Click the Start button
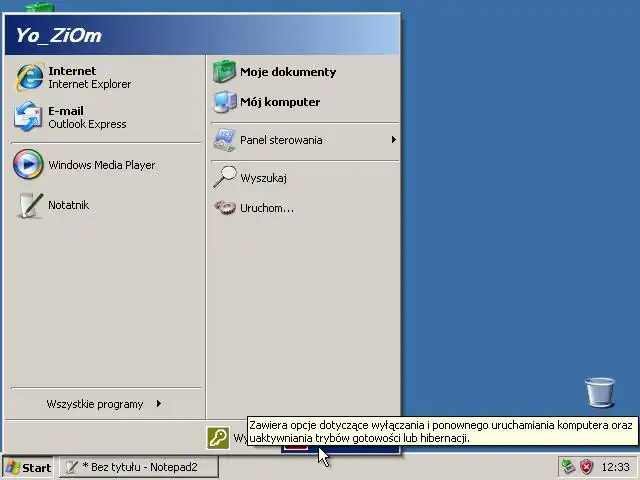 (x=29, y=467)
